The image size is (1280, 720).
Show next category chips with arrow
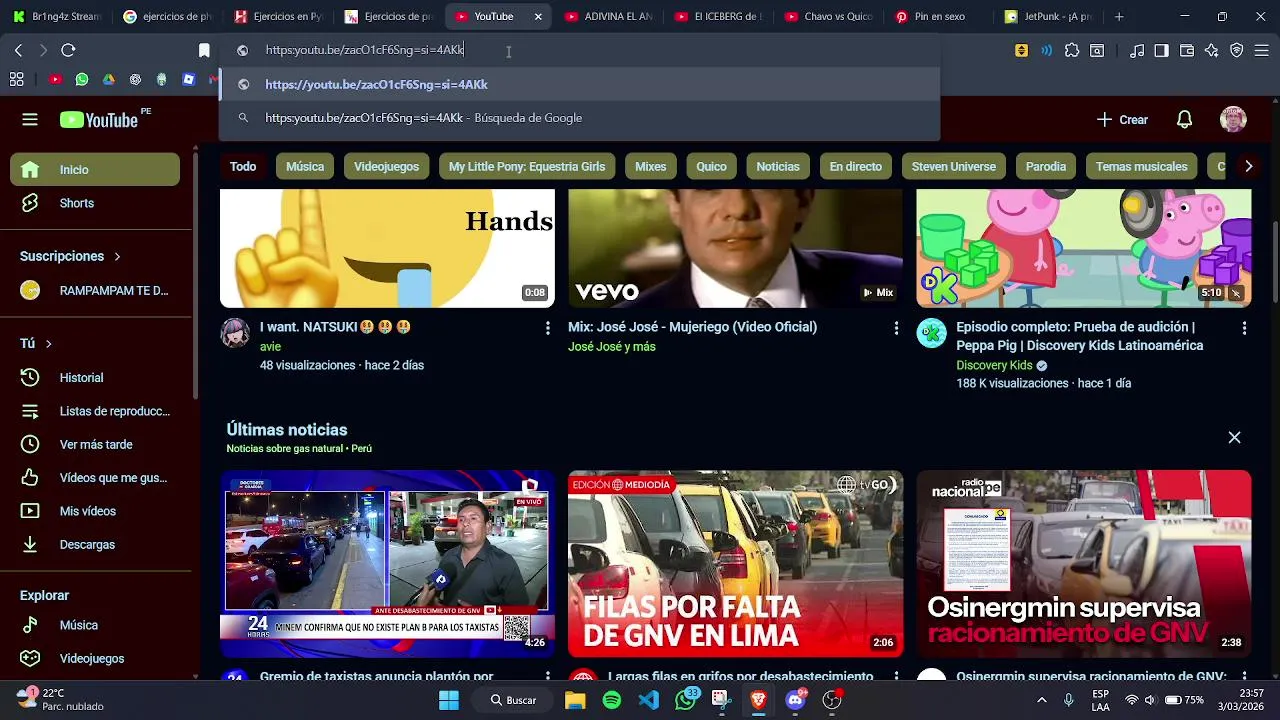1248,167
